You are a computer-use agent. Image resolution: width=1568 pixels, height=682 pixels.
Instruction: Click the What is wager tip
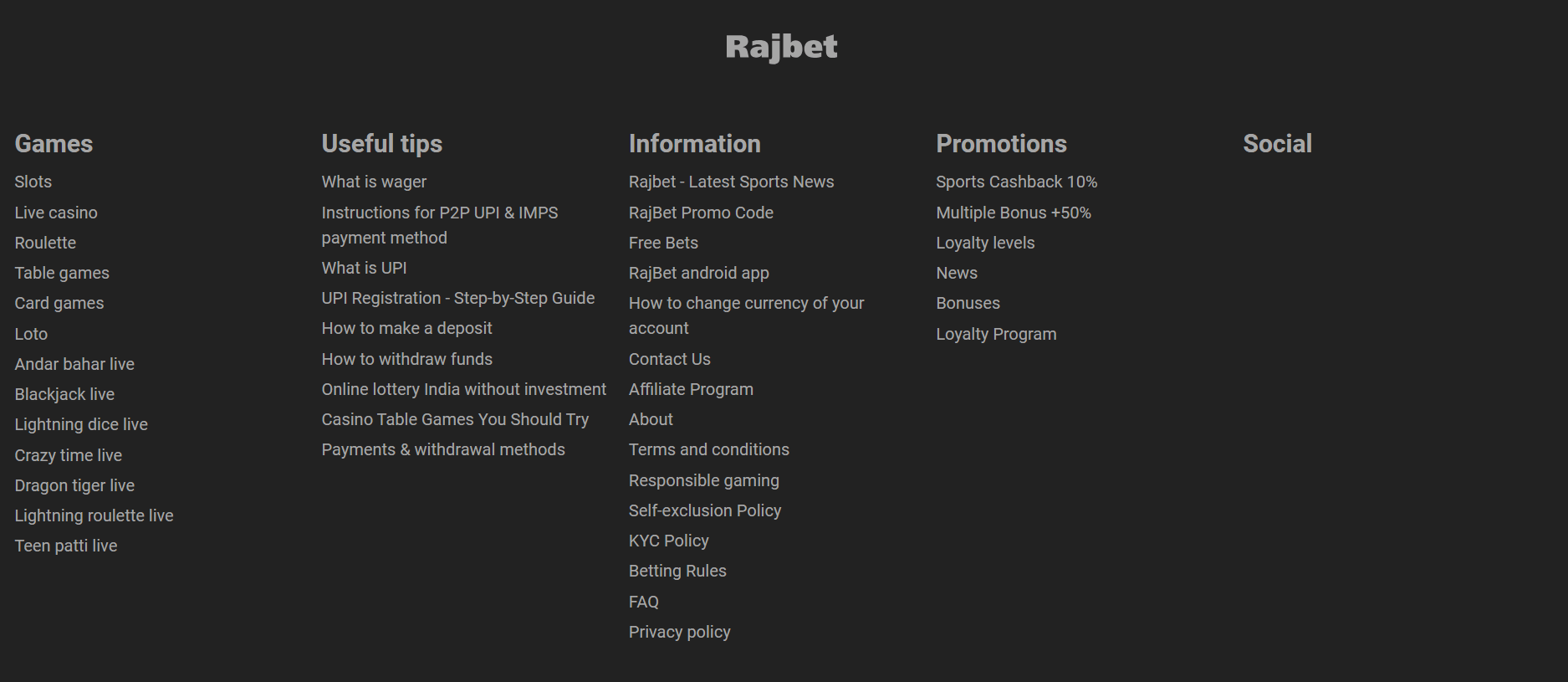click(374, 182)
